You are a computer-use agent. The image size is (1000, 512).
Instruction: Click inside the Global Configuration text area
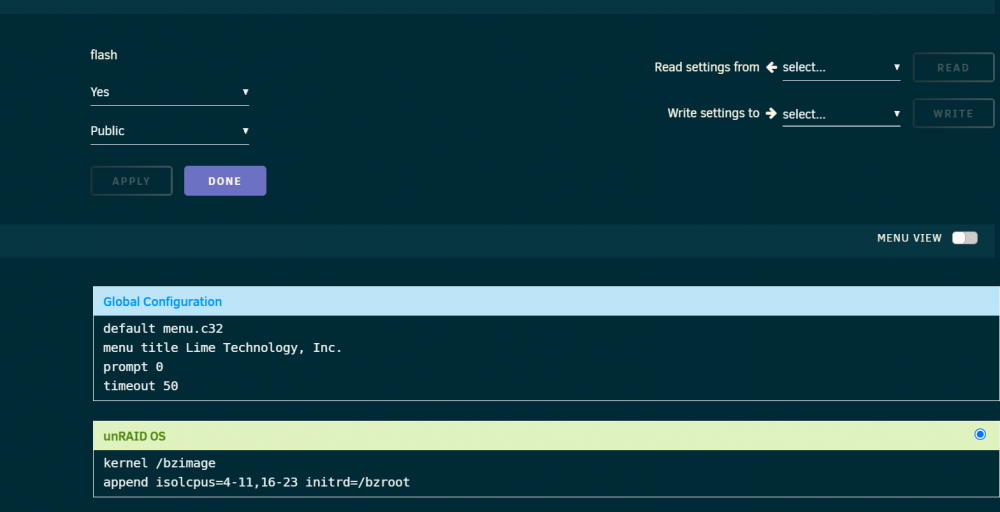click(547, 358)
